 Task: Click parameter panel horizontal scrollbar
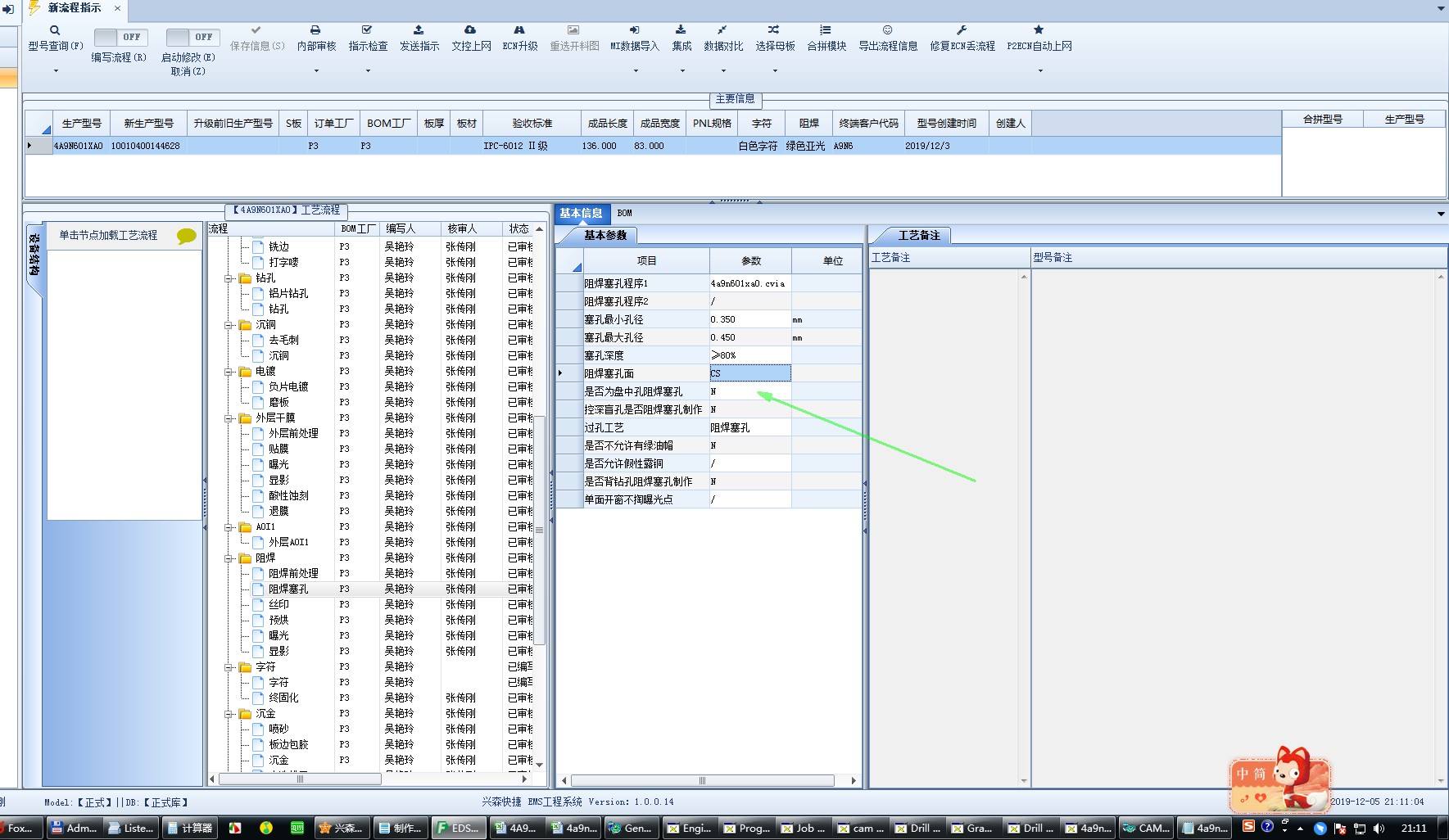point(702,780)
